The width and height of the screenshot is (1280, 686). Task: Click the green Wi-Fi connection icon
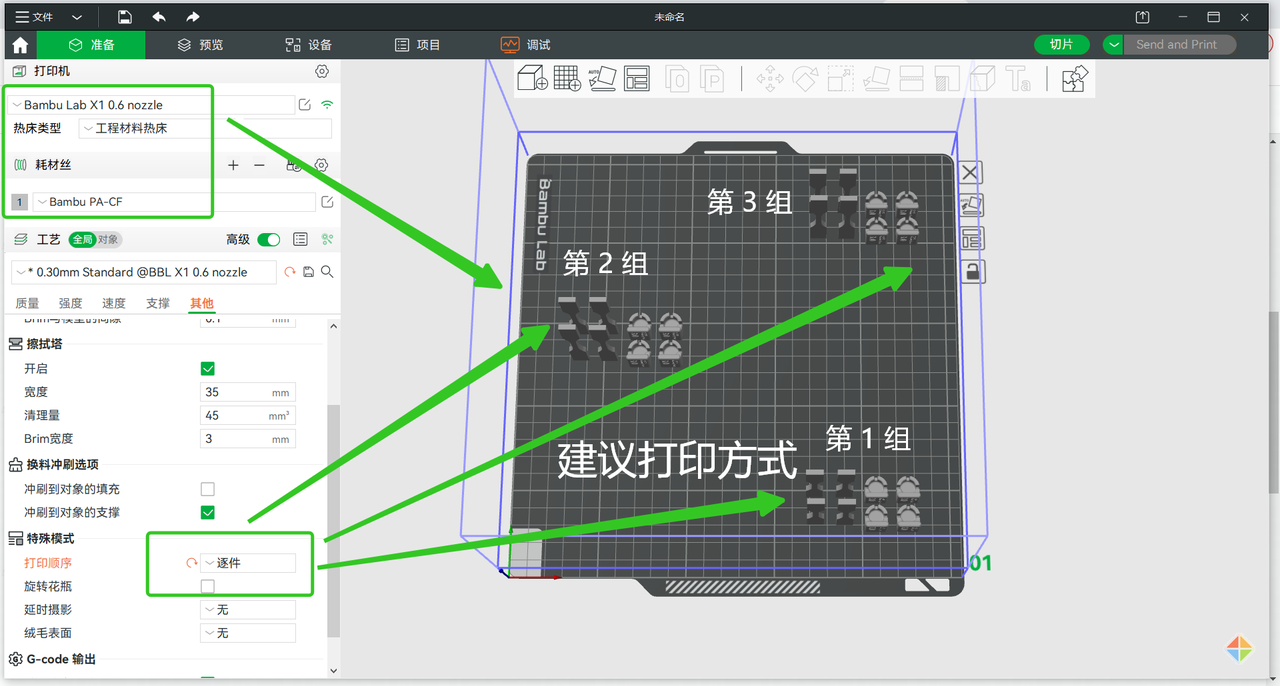click(327, 105)
